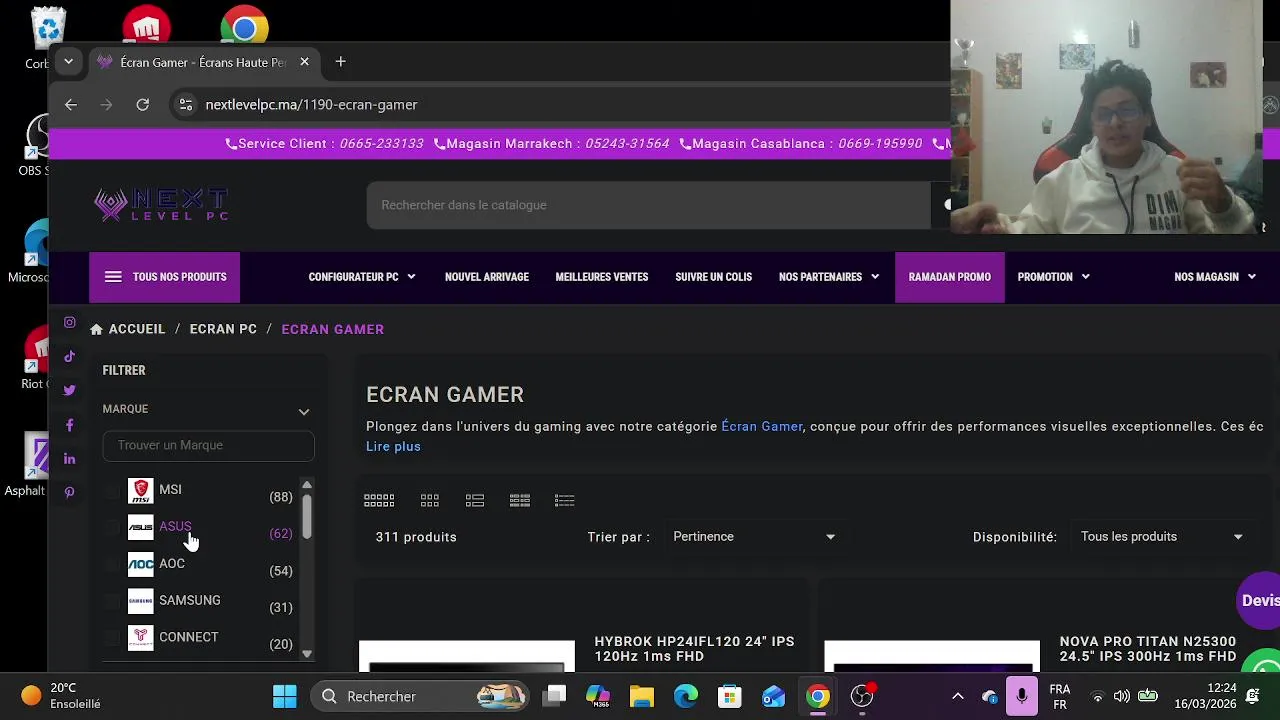Click the brand list scrollbar thumb
This screenshot has width=1280, height=720.
click(307, 517)
